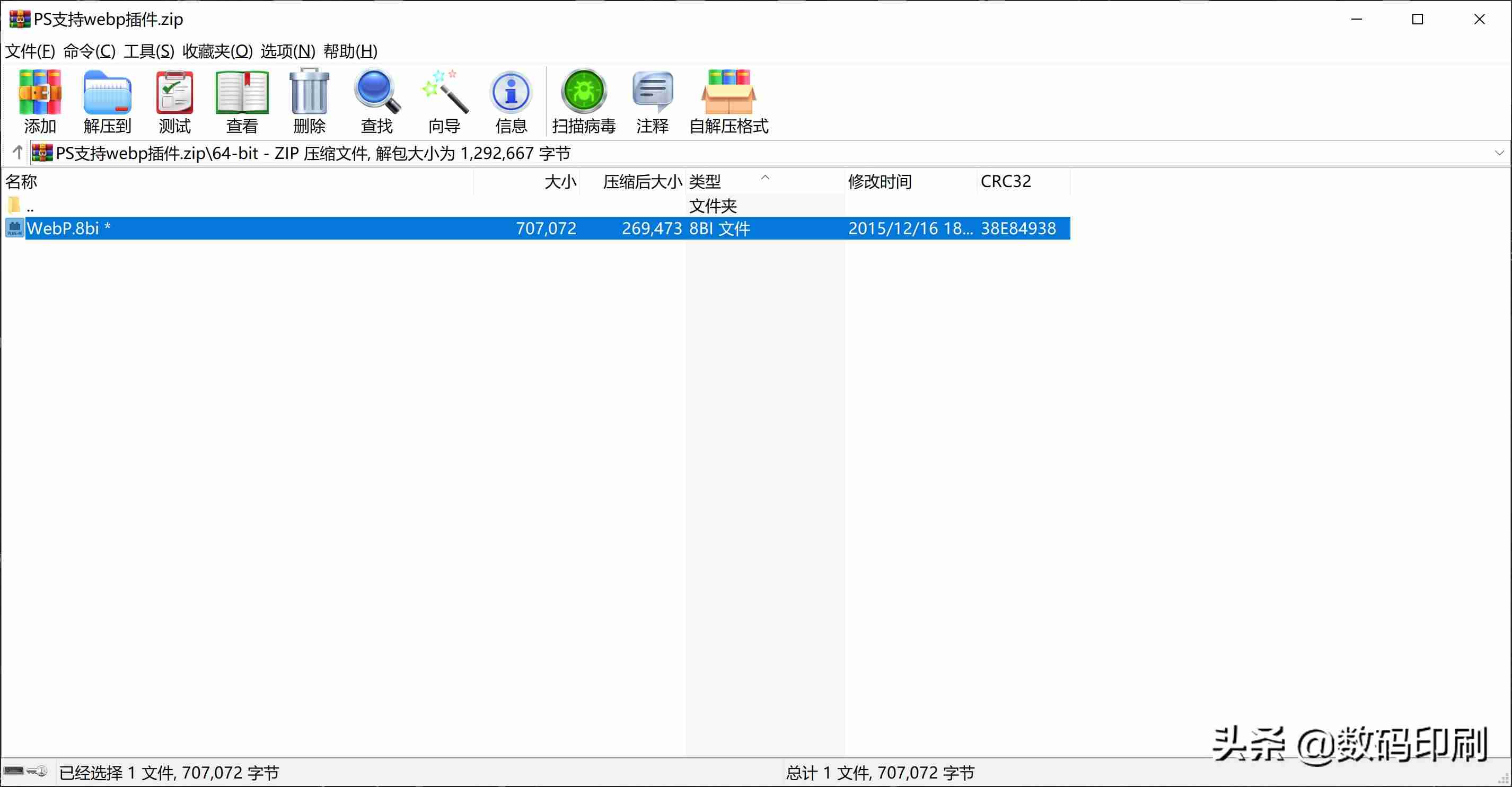Click the CRC value 38E84938
This screenshot has height=787, width=1512.
[x=1018, y=228]
